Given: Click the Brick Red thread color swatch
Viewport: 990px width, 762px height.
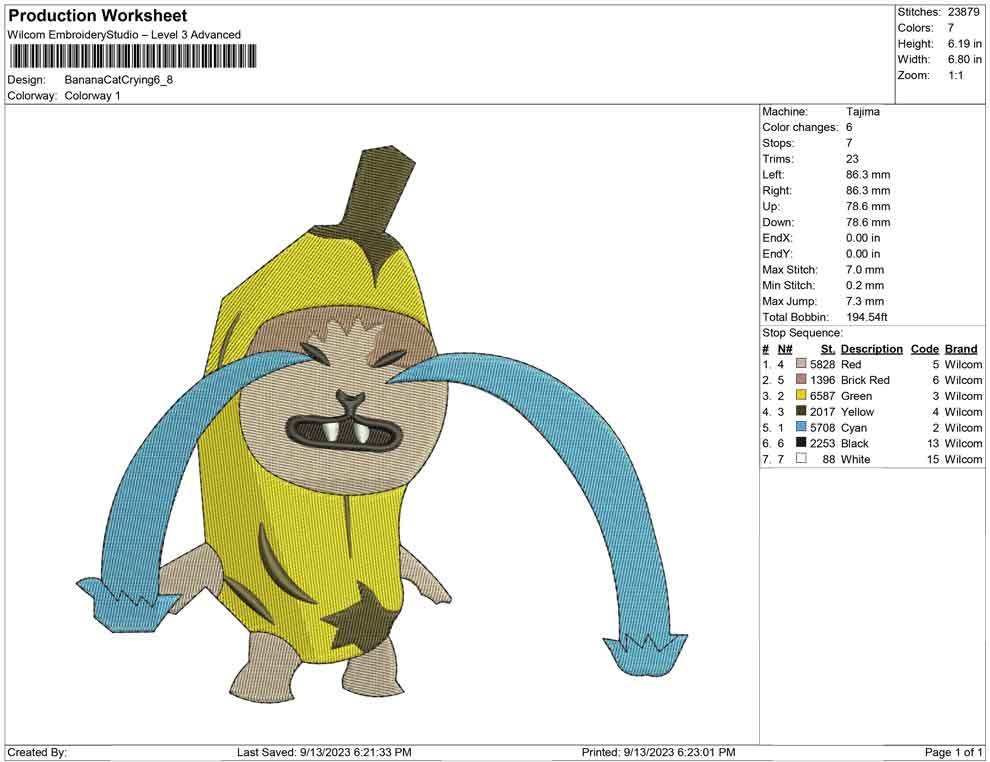Looking at the screenshot, I should click(801, 379).
